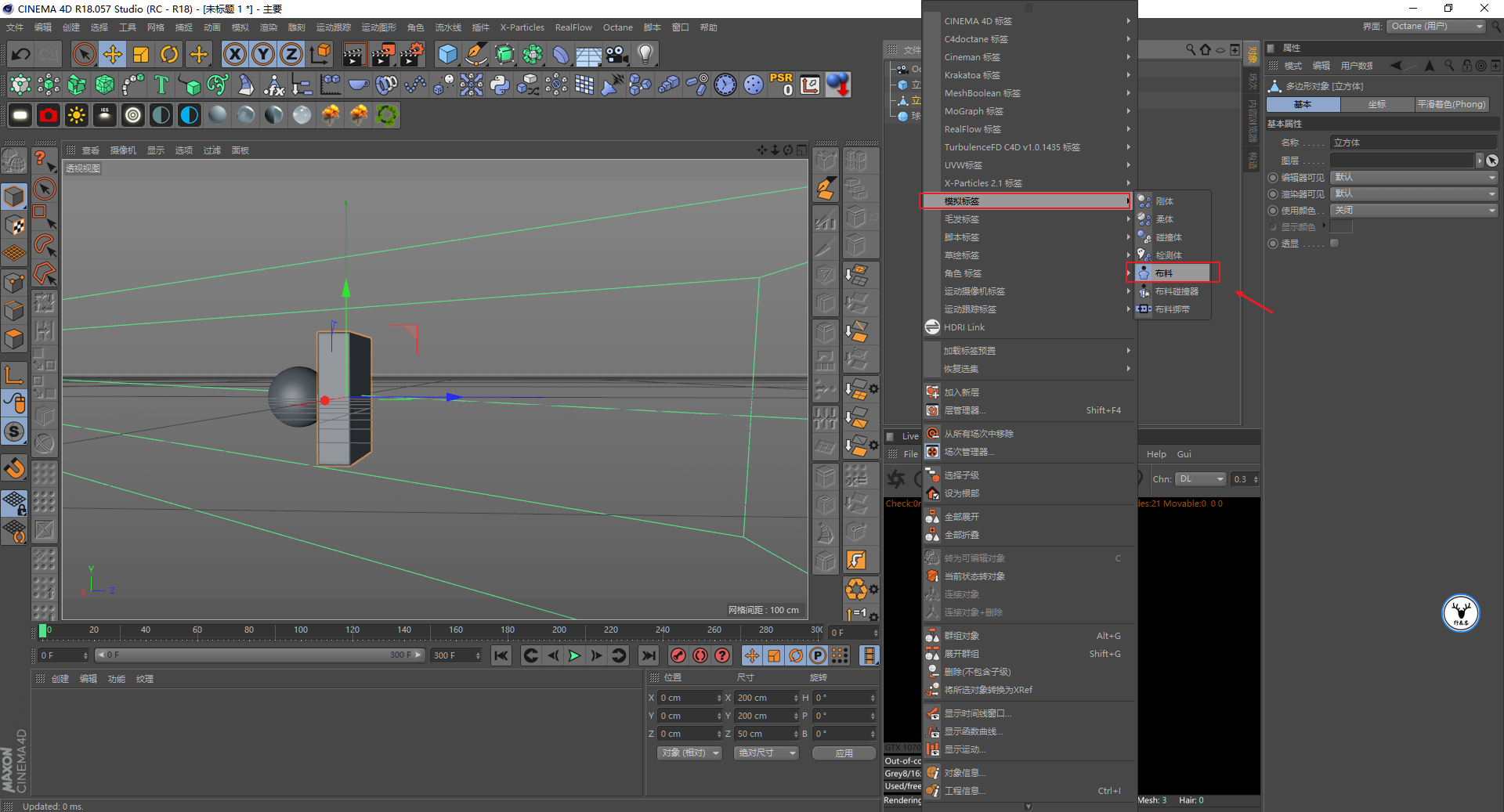Select the Scale tool icon
The height and width of the screenshot is (812, 1504).
141,54
